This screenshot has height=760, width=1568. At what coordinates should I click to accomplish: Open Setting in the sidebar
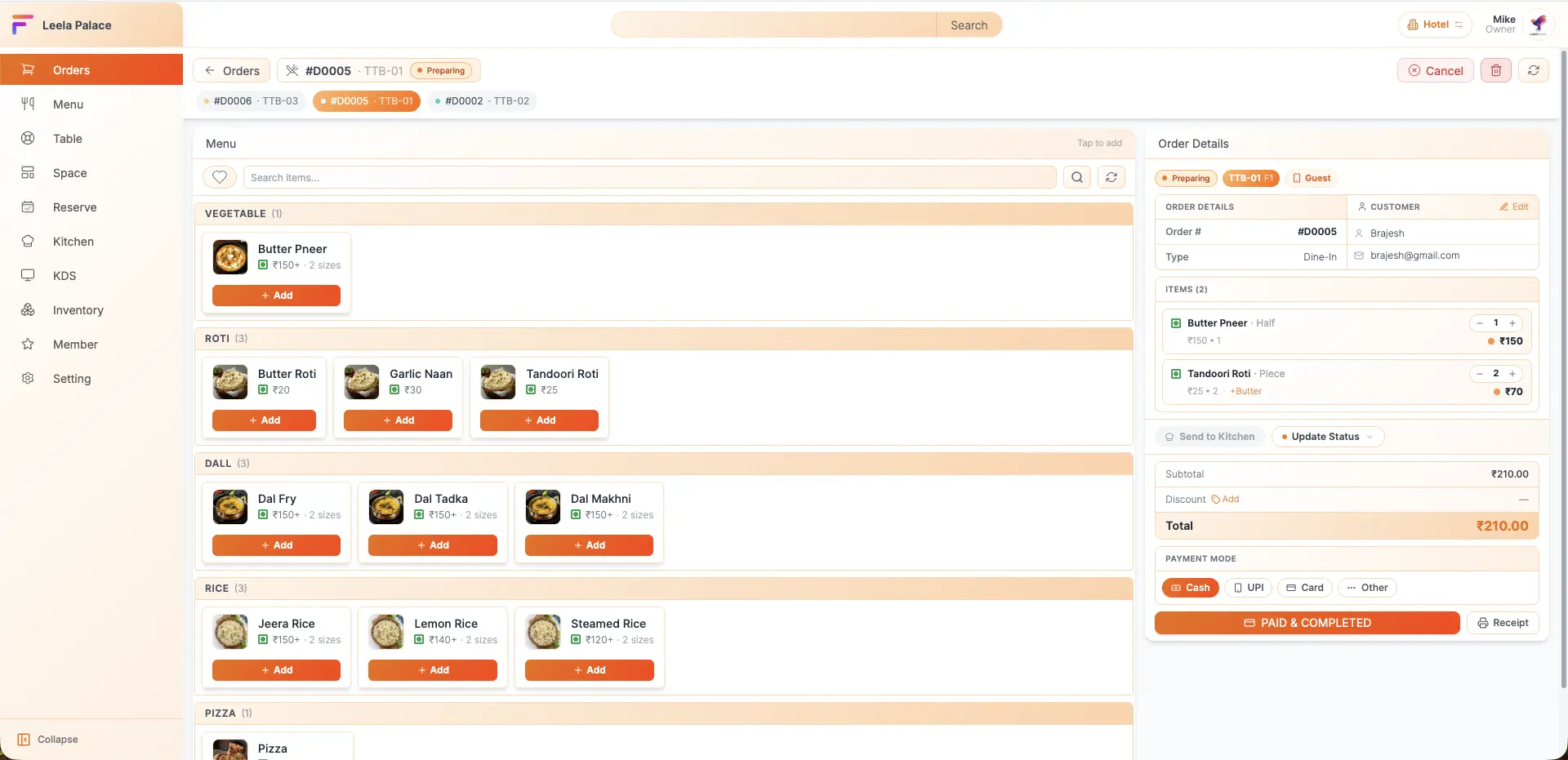click(x=91, y=378)
